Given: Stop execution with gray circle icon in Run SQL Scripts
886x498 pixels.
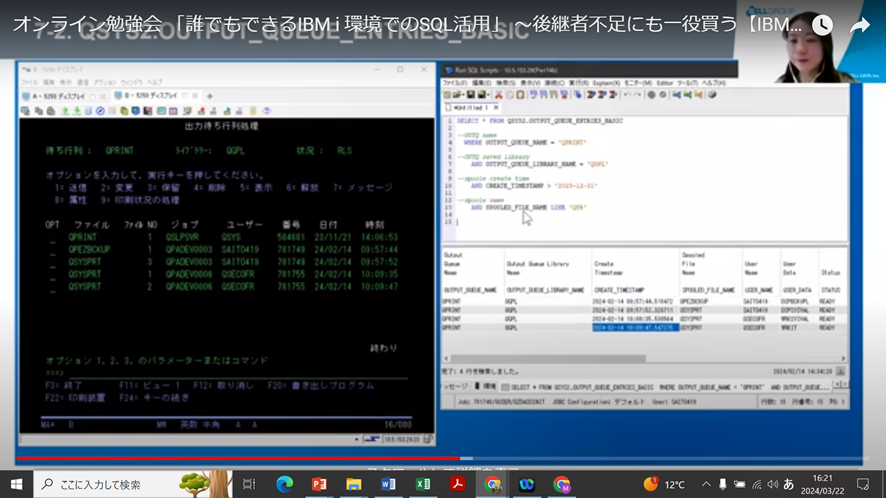Looking at the screenshot, I should [652, 95].
